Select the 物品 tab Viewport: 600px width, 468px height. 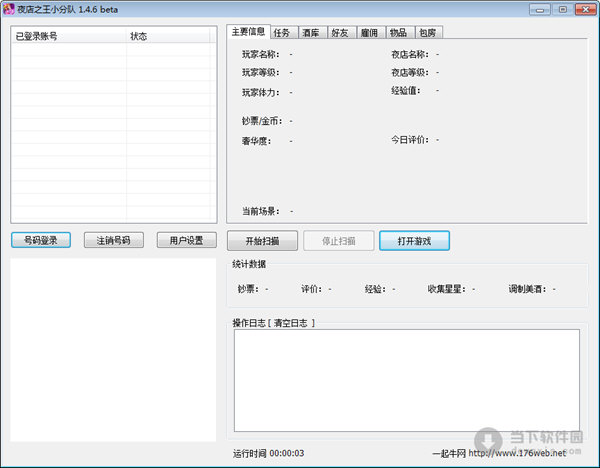pyautogui.click(x=398, y=33)
